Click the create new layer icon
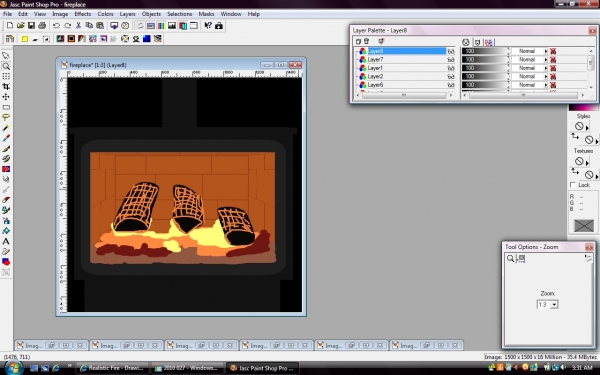The width and height of the screenshot is (600, 375). 358,41
